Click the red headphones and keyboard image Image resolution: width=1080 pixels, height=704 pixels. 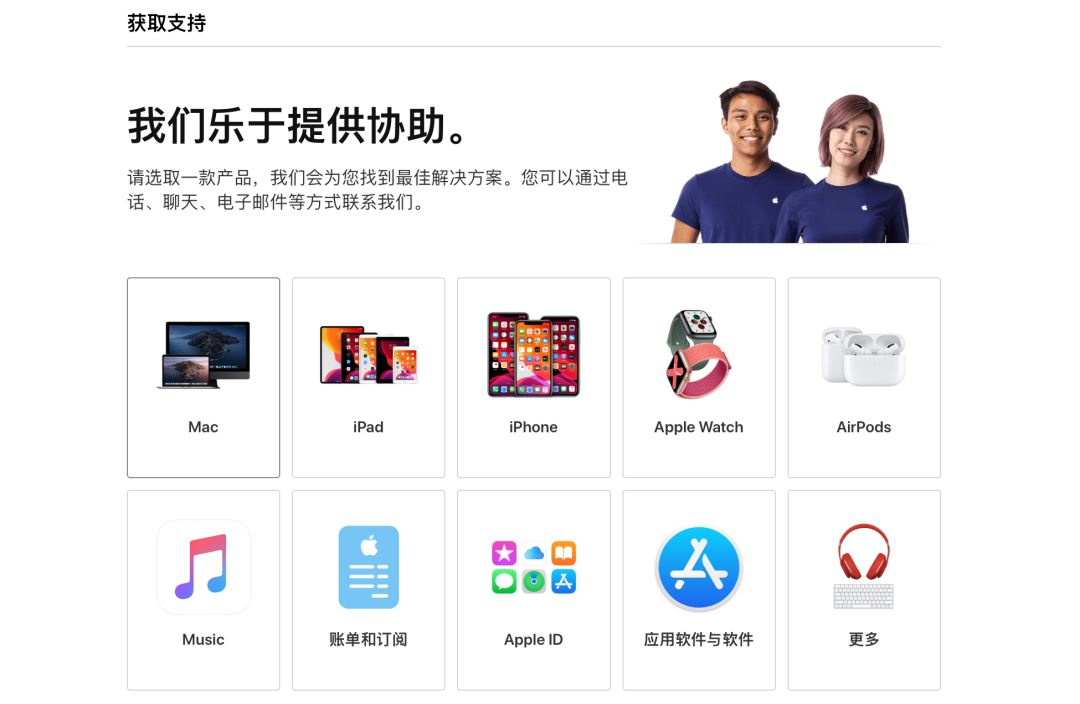pos(864,566)
